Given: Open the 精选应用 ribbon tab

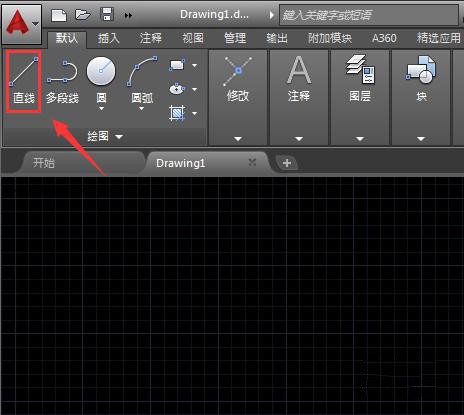Looking at the screenshot, I should pos(439,38).
